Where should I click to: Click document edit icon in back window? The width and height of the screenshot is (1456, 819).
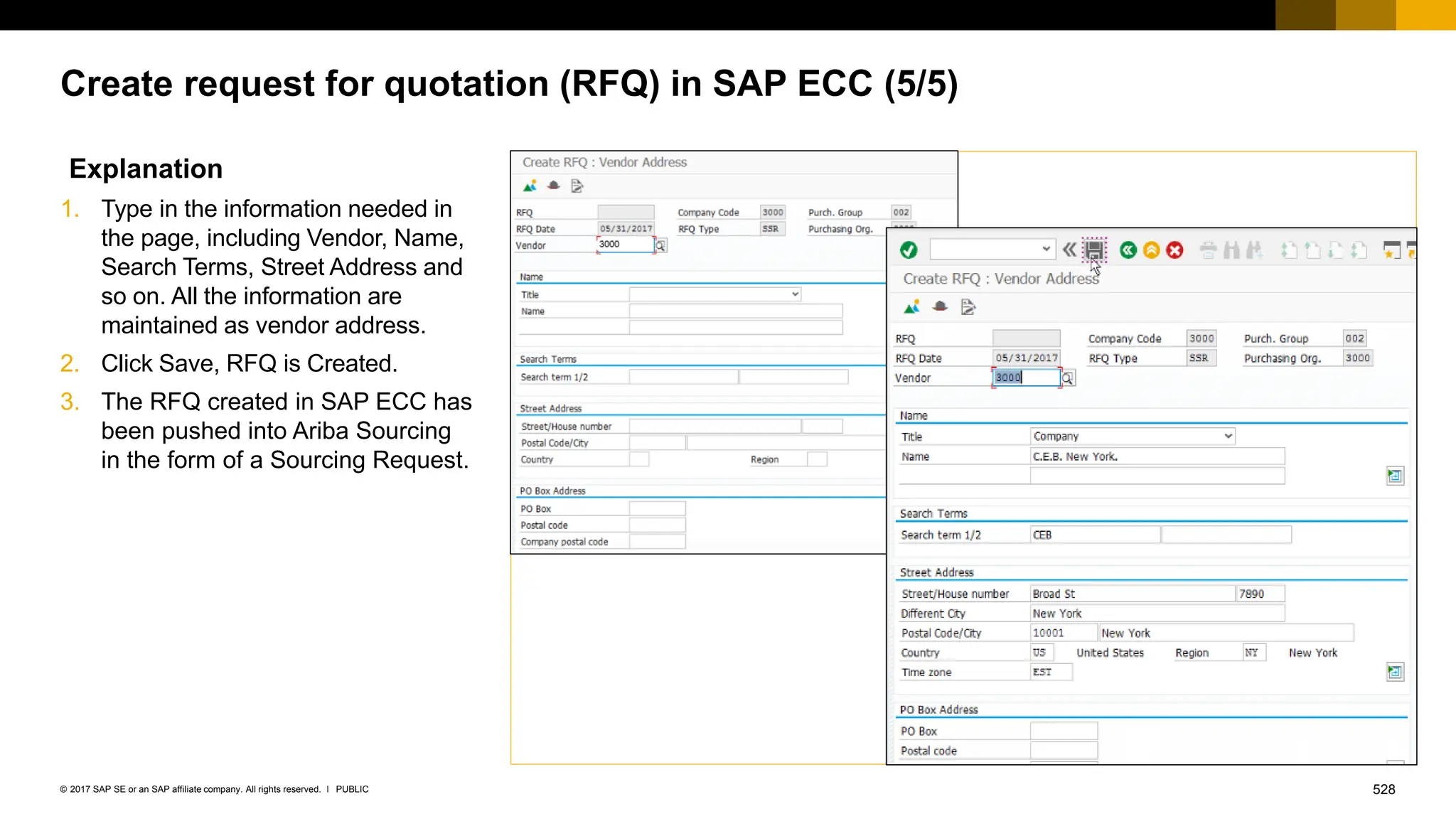577,186
